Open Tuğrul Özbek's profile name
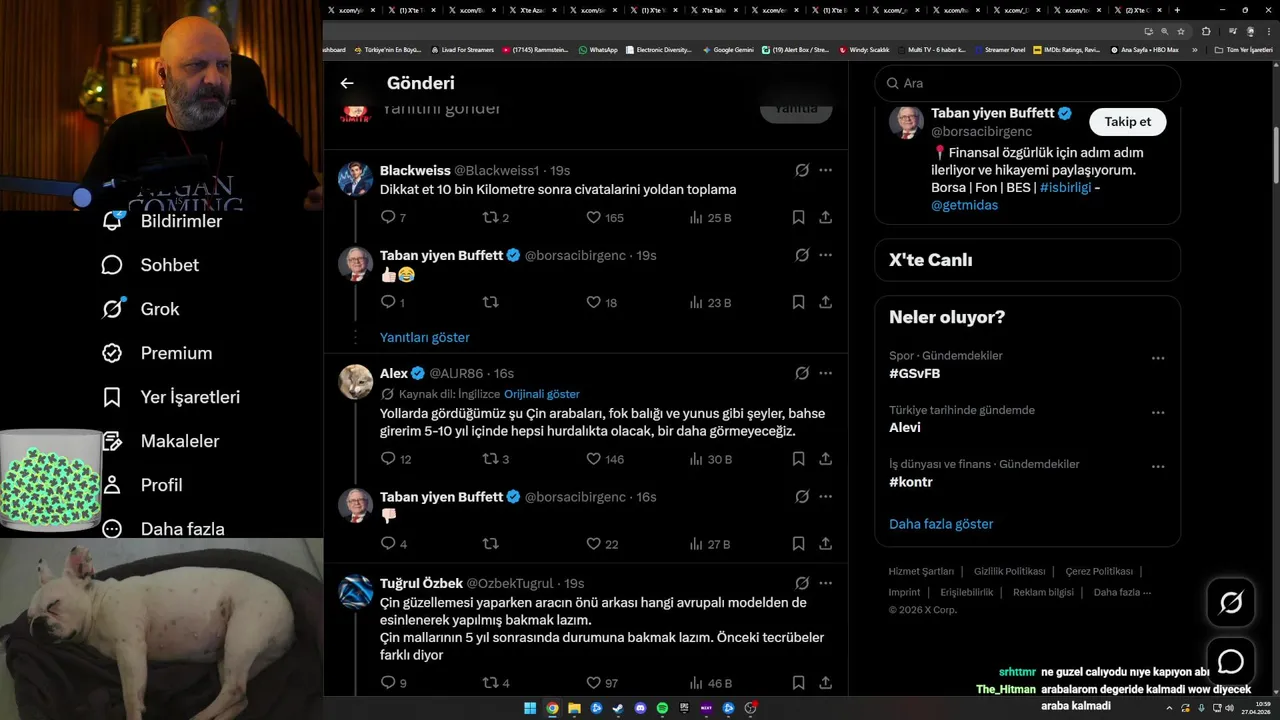Viewport: 1280px width, 720px height. pos(421,583)
